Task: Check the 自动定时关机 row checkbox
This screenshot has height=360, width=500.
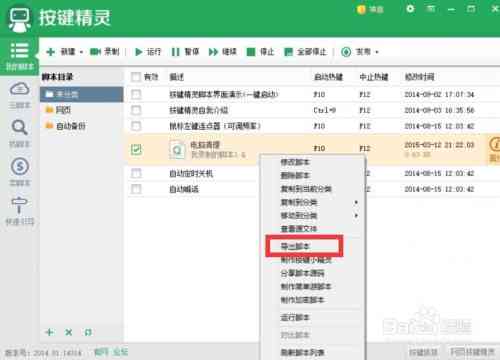Action: 136,173
